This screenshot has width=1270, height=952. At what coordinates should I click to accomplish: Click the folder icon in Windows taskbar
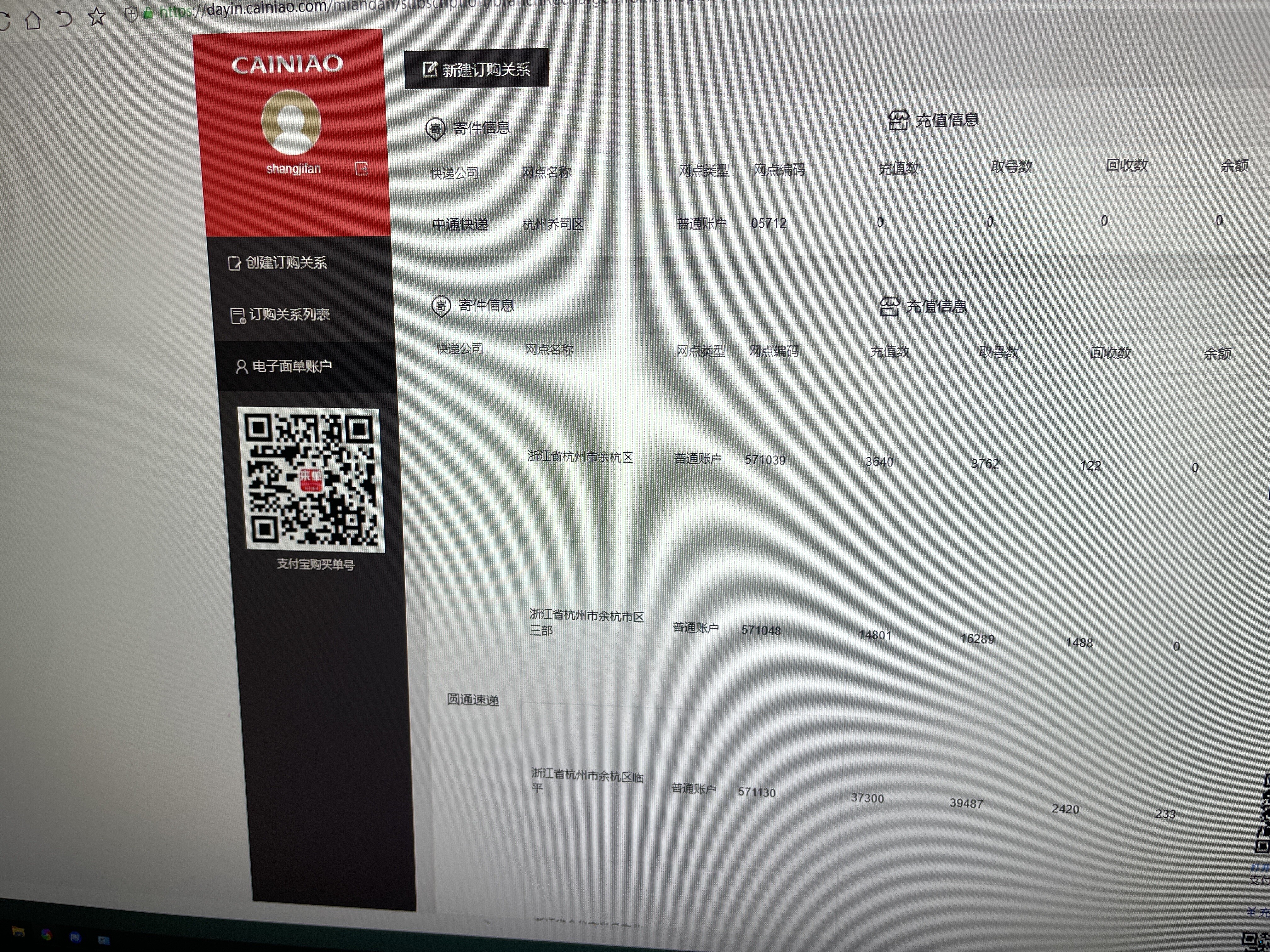click(x=18, y=931)
